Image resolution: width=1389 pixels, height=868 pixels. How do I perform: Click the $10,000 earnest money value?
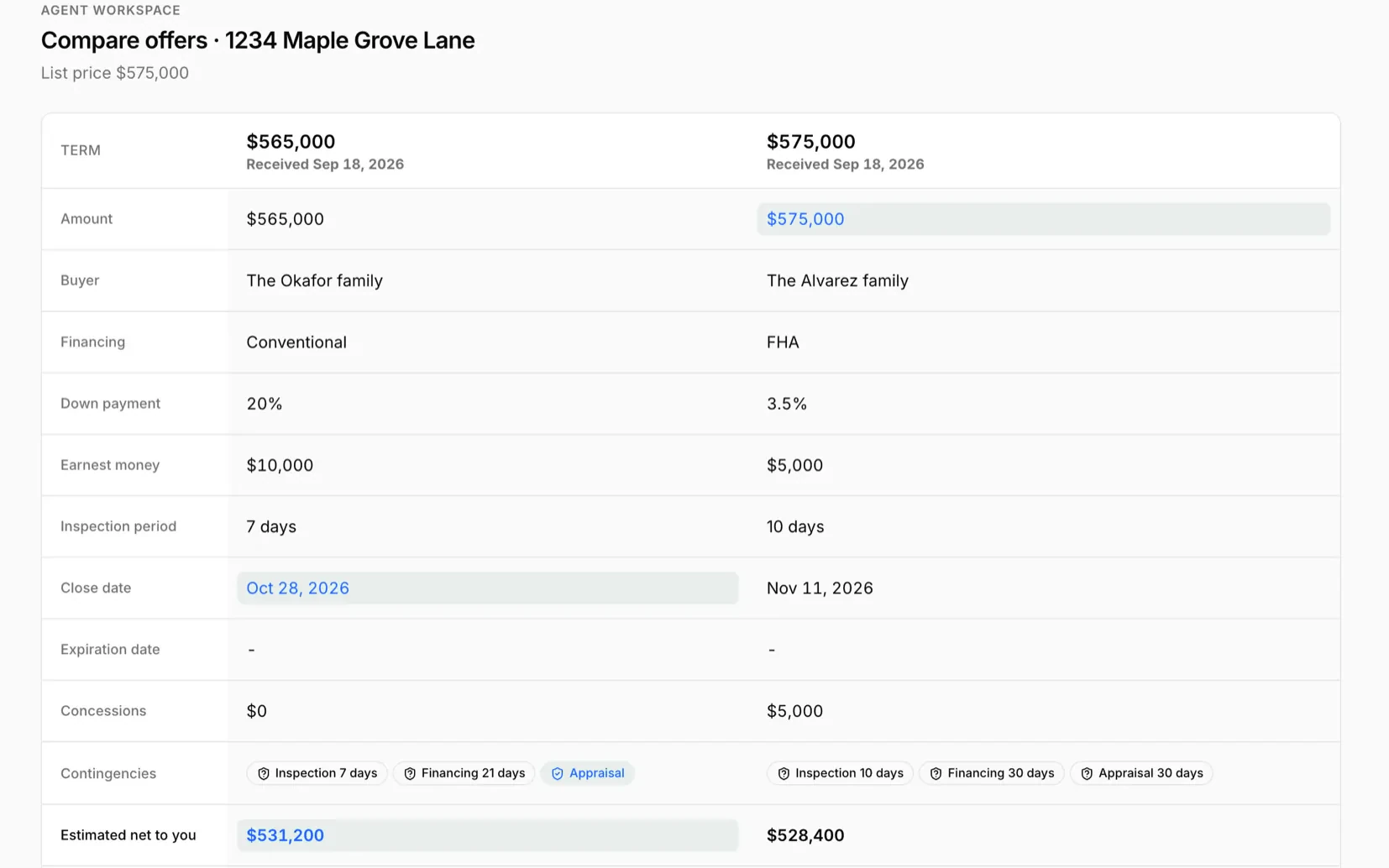coord(280,465)
